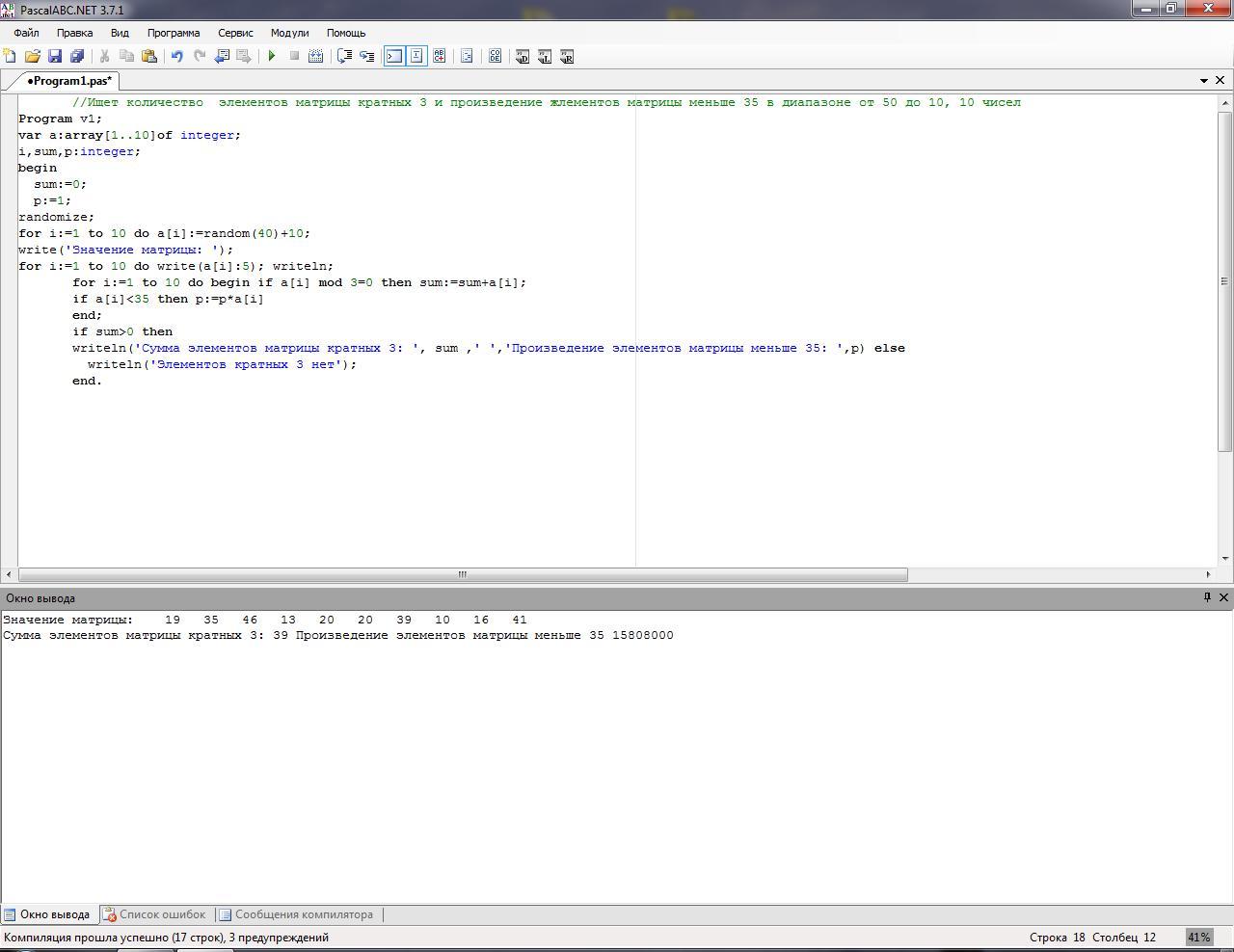Select the Program1.pas editor tab
Image resolution: width=1234 pixels, height=952 pixels.
click(67, 81)
